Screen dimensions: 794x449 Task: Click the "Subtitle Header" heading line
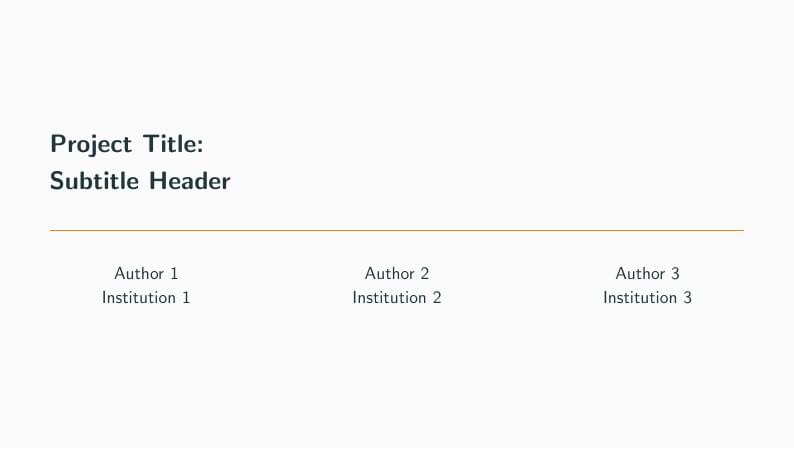[140, 182]
